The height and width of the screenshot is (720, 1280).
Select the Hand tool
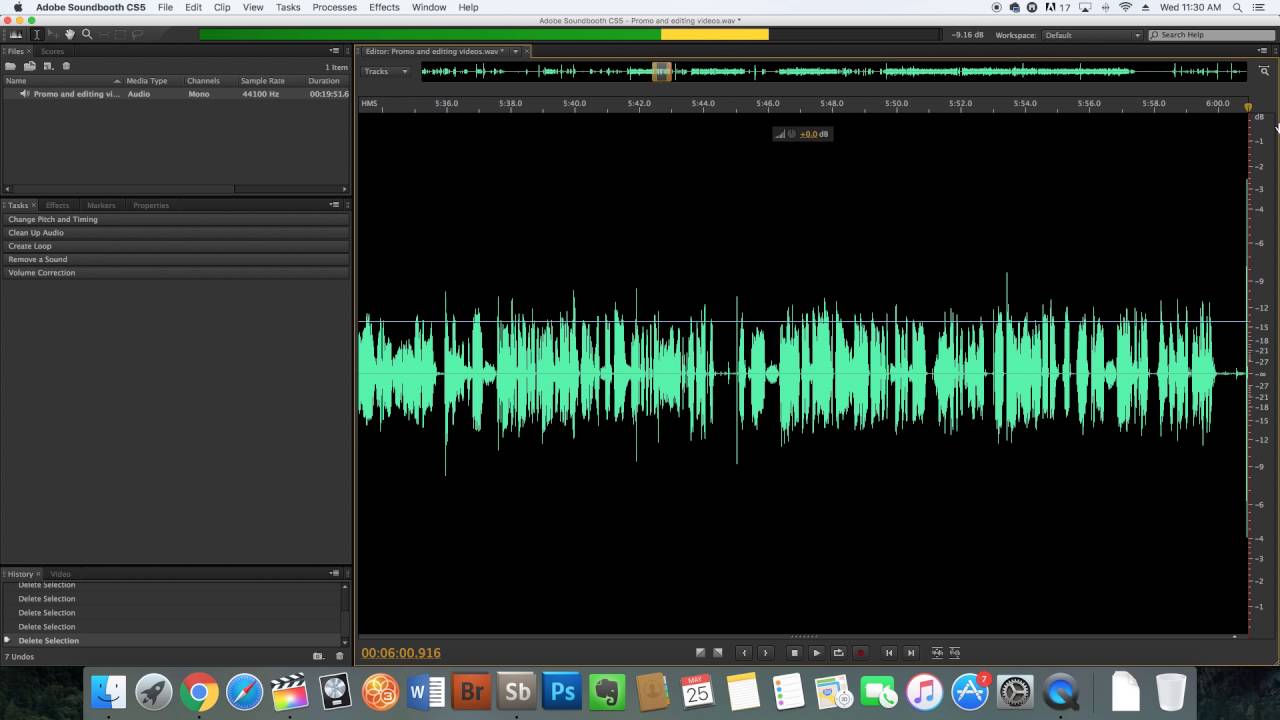tap(70, 34)
